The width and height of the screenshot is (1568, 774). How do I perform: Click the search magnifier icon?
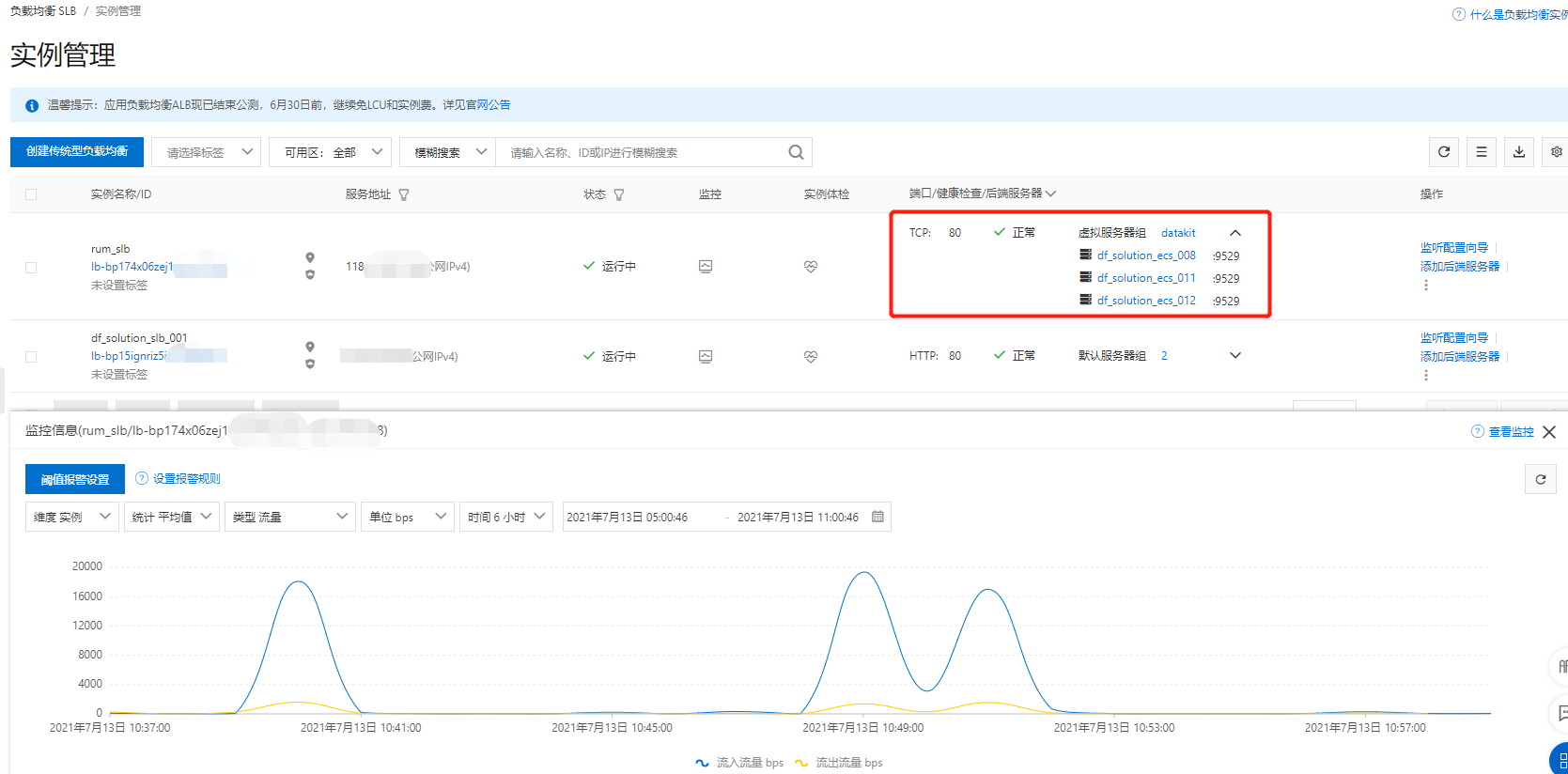pos(796,152)
